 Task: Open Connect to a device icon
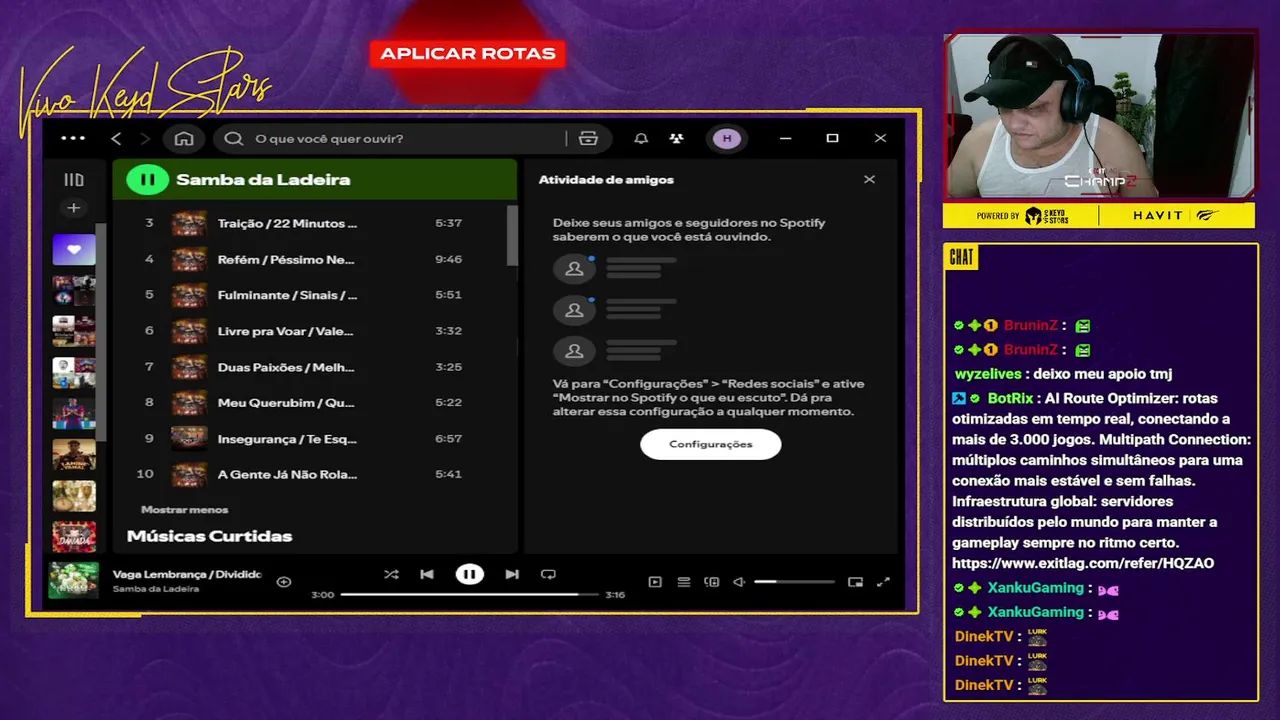point(712,581)
